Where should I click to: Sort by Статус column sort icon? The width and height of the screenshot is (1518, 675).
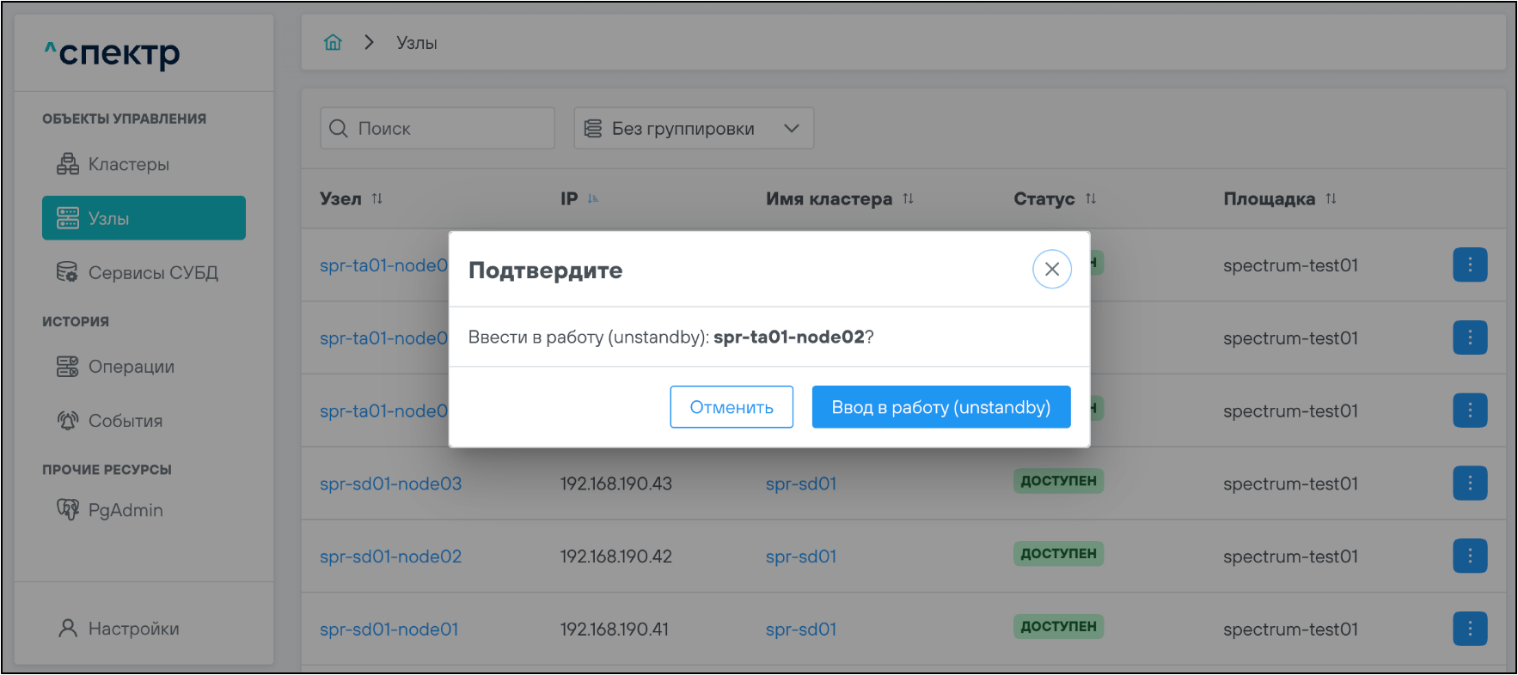pyautogui.click(x=1090, y=199)
